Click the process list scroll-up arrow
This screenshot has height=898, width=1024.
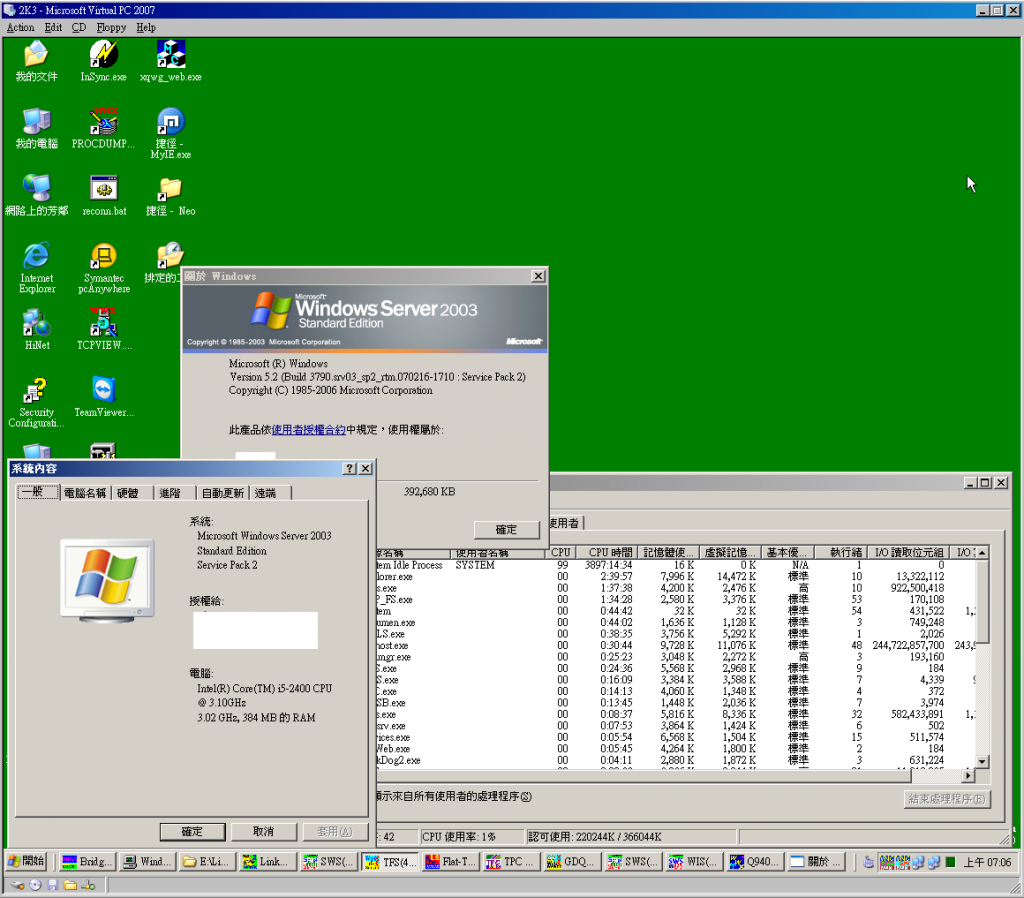[982, 553]
